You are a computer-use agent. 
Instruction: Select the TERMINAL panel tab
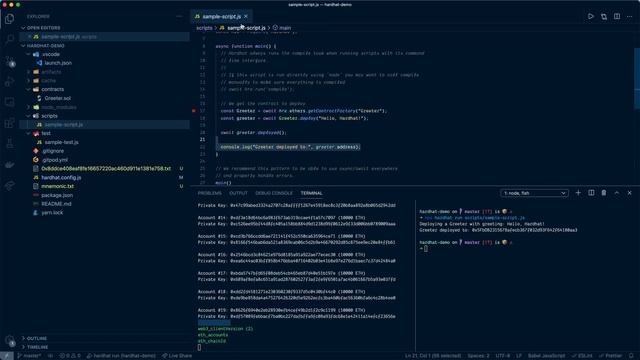[x=311, y=193]
